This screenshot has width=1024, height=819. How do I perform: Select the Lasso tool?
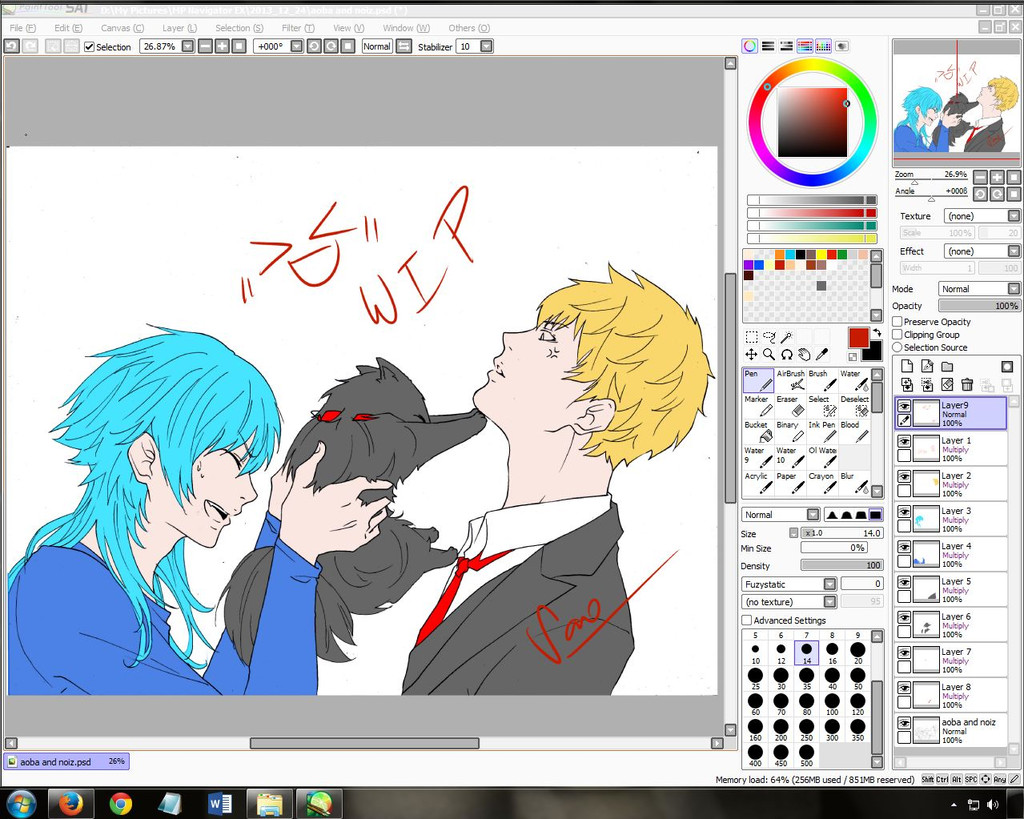coord(769,337)
